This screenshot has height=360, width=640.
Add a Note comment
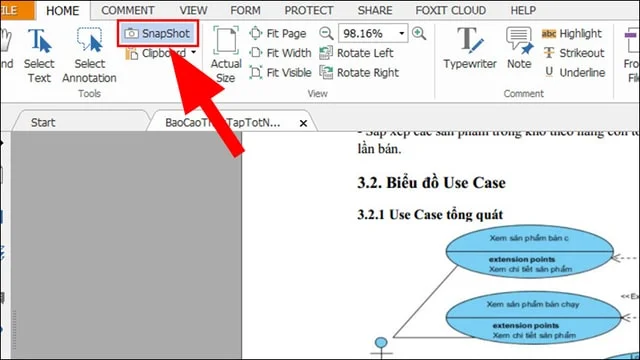point(519,48)
